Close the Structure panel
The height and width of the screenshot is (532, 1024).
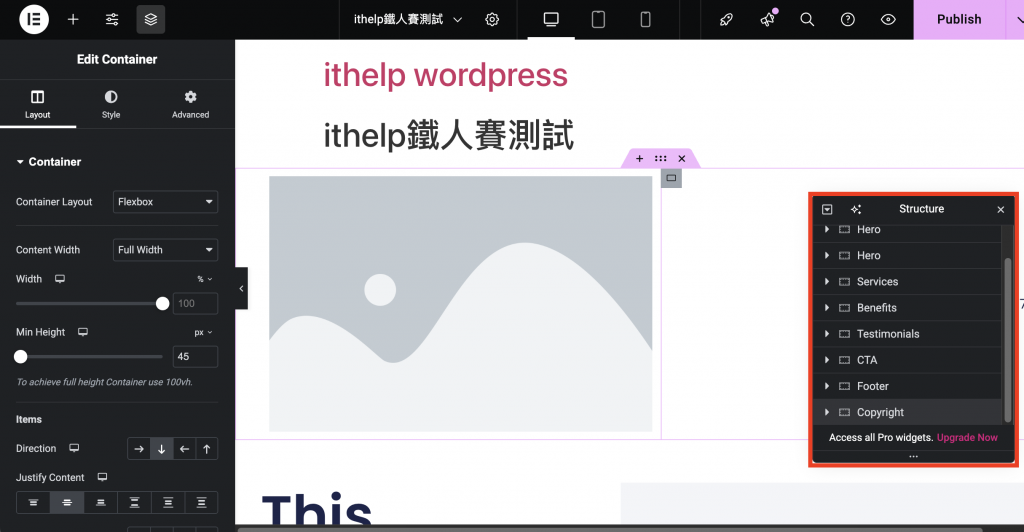pyautogui.click(x=1000, y=210)
